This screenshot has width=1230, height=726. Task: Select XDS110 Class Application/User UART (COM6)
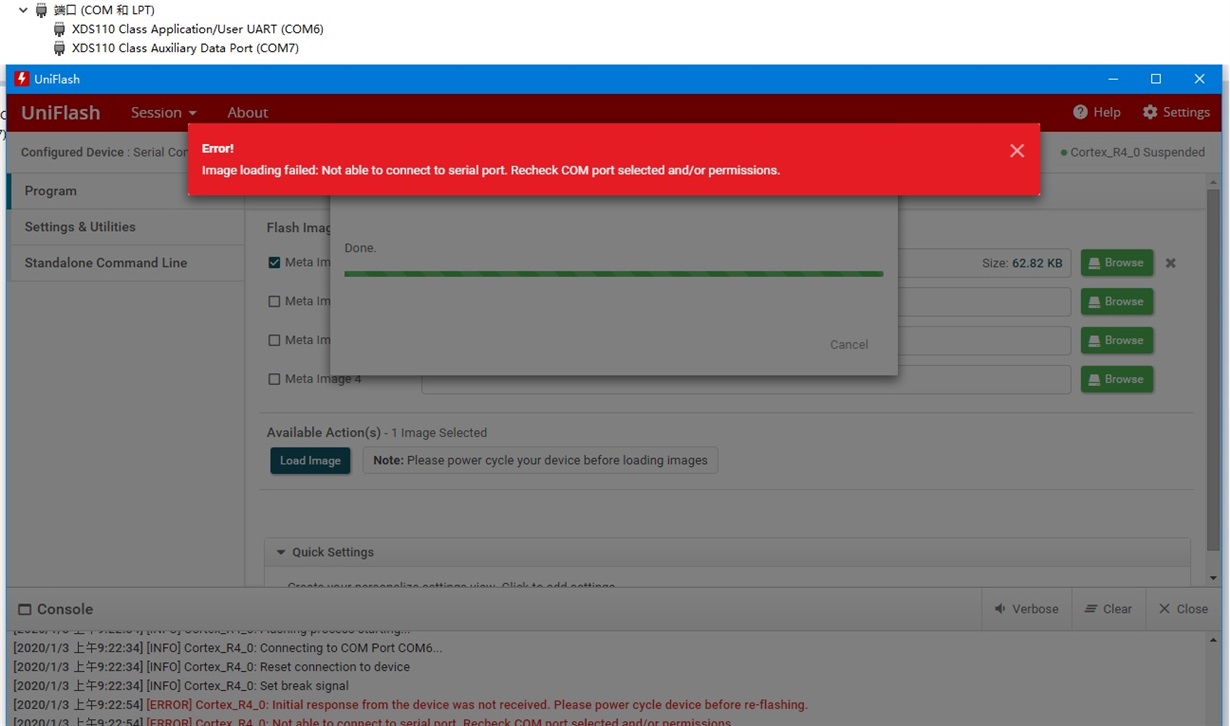coord(197,29)
